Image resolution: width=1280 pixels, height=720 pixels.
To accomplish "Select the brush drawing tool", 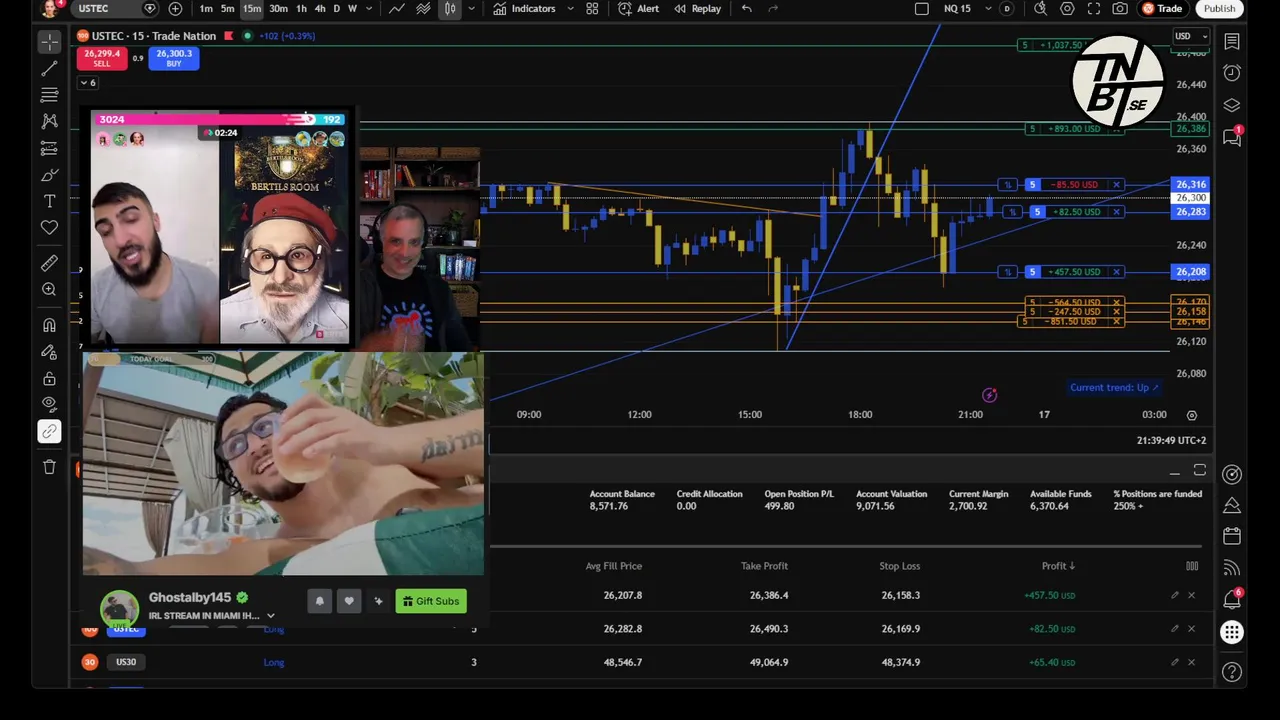I will pyautogui.click(x=49, y=175).
